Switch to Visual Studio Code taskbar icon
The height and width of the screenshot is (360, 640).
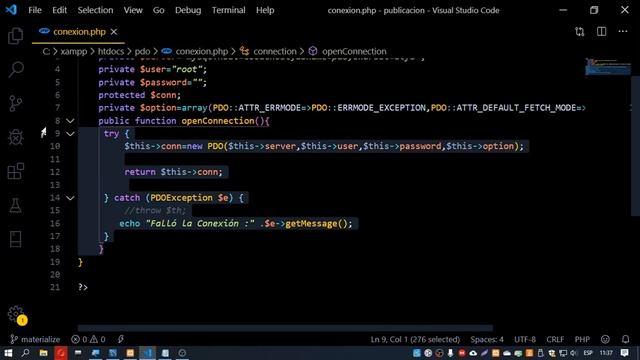click(x=147, y=353)
